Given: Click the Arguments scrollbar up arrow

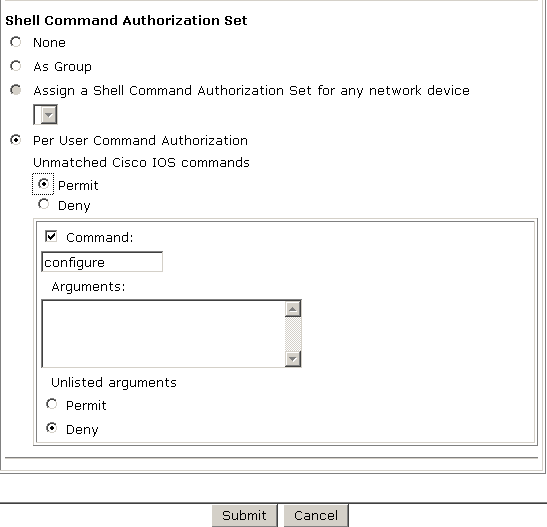Looking at the screenshot, I should pos(293,309).
